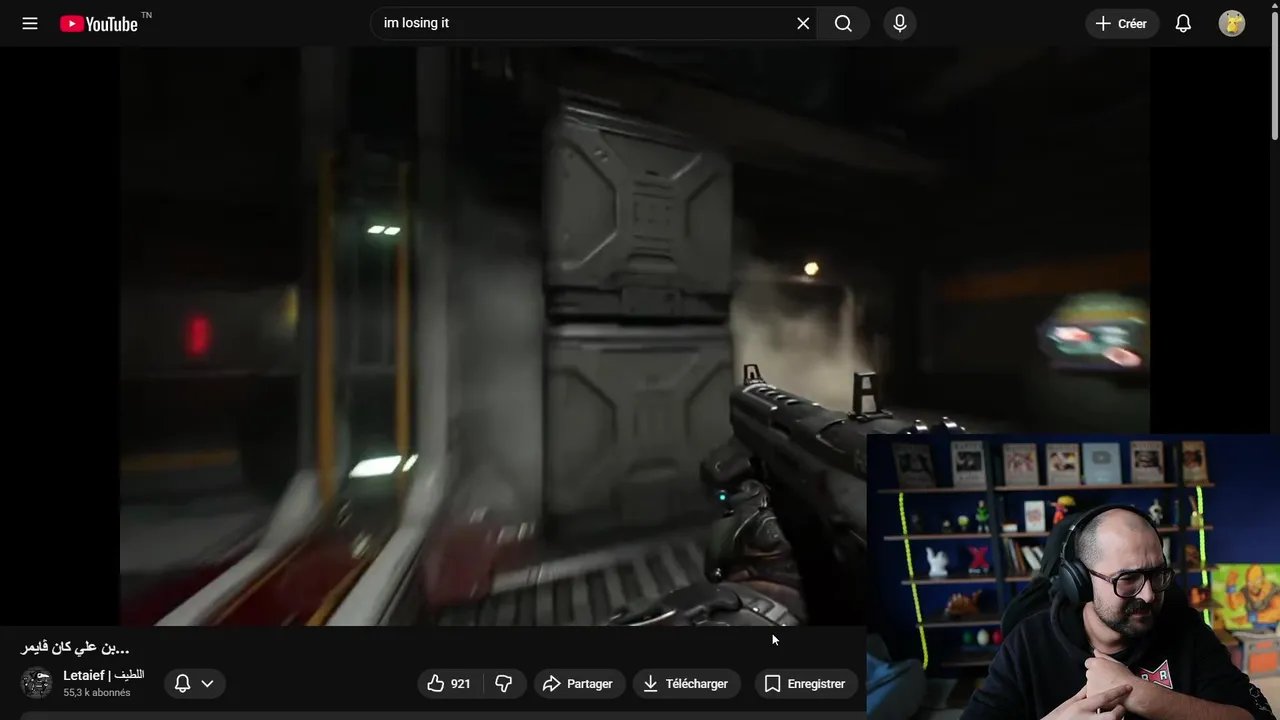Clear the search query with the X
The width and height of the screenshot is (1280, 720).
[x=803, y=23]
